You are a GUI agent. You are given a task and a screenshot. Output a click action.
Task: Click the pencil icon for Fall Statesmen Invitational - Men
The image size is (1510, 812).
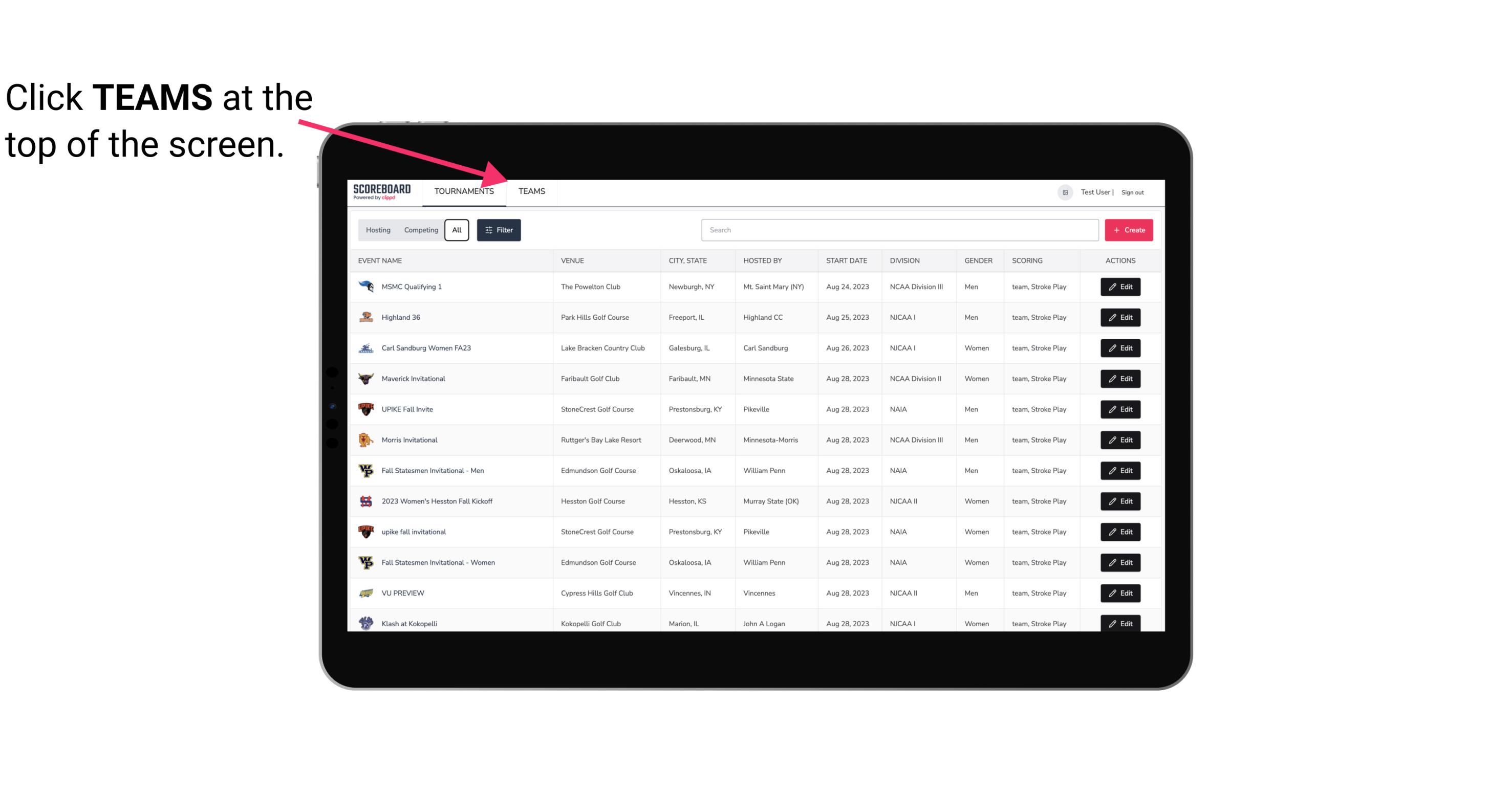(x=1113, y=470)
